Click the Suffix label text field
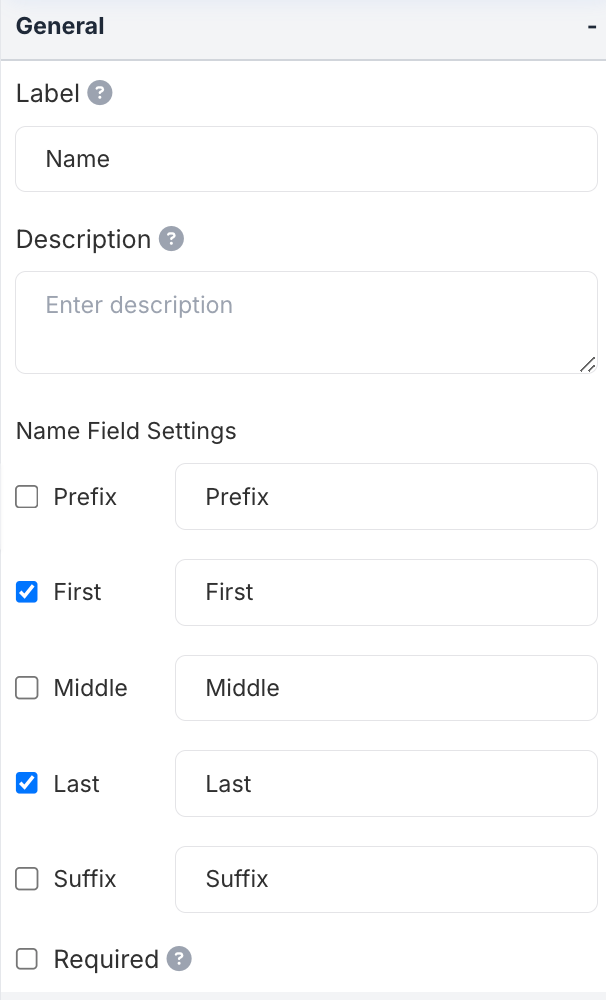Viewport: 606px width, 1000px height. [386, 879]
